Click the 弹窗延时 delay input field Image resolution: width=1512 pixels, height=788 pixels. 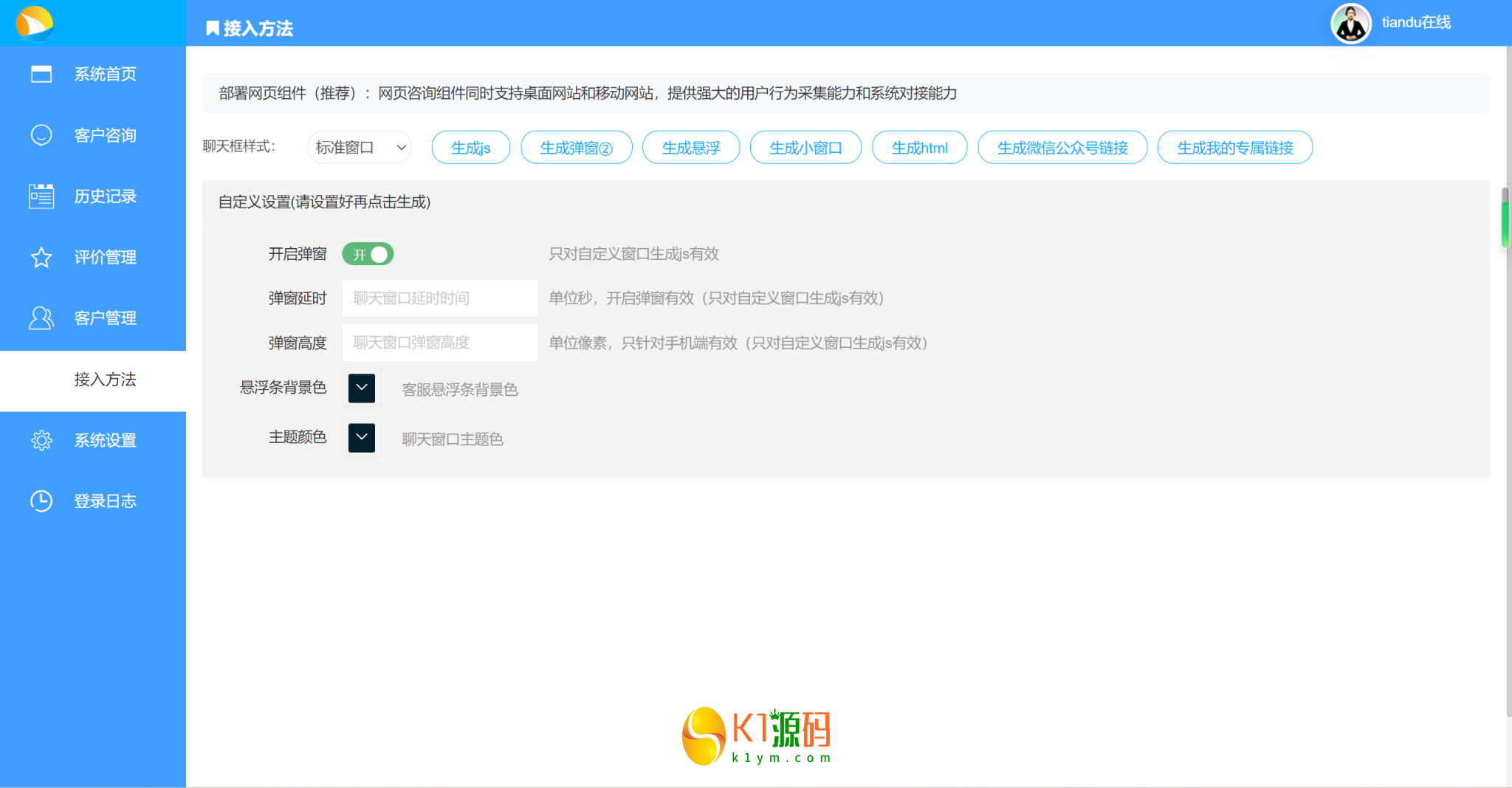439,298
